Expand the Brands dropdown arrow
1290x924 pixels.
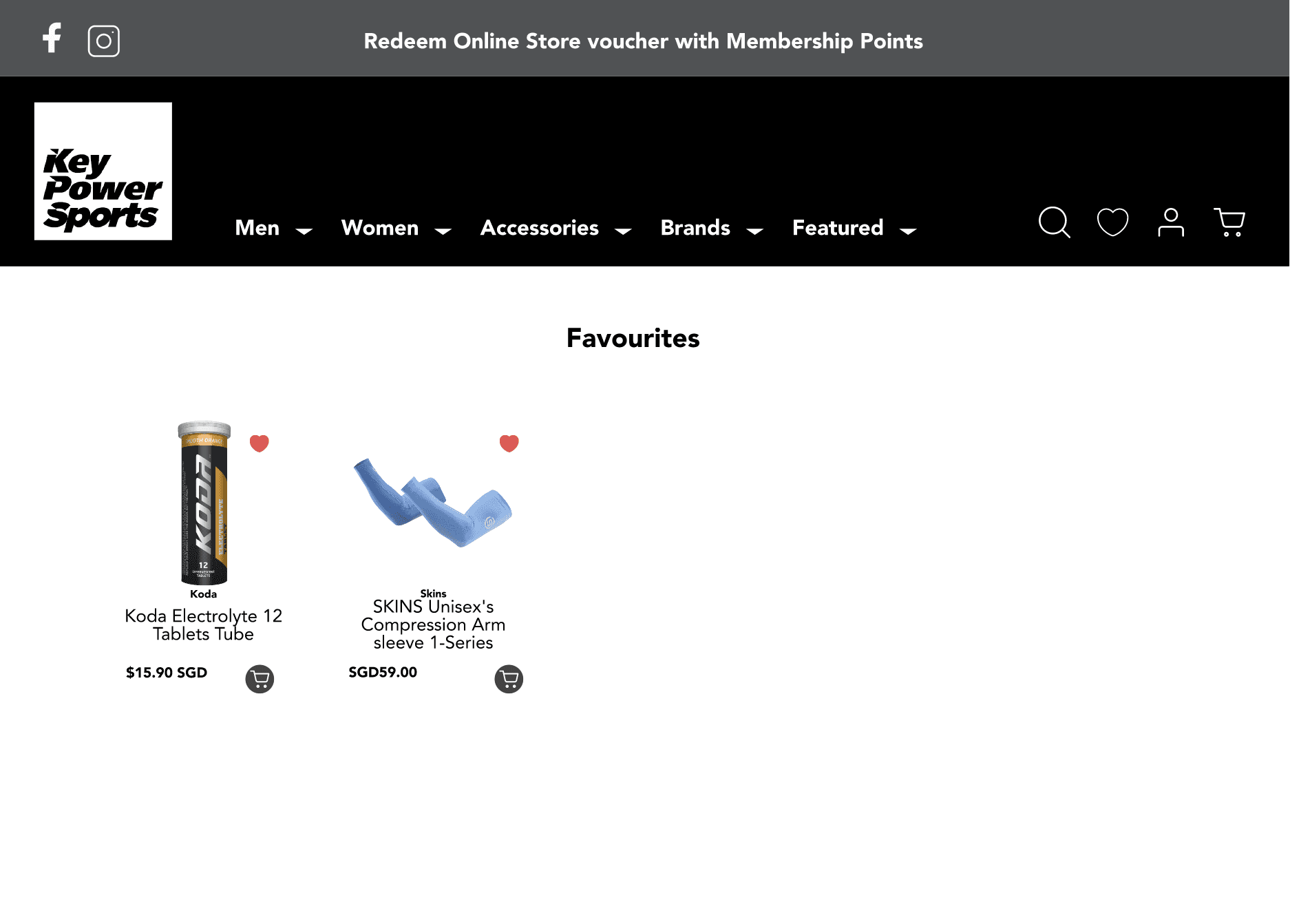[754, 231]
